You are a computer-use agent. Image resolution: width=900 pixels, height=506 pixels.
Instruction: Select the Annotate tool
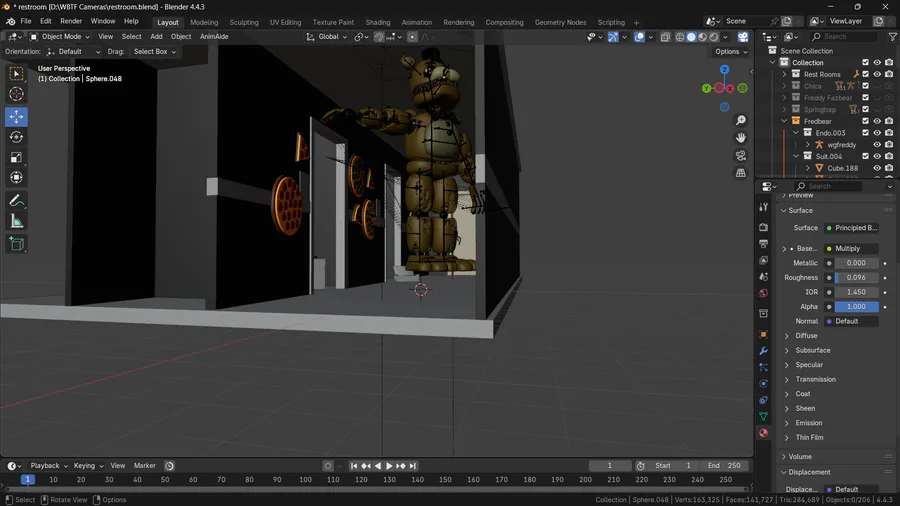pos(17,201)
